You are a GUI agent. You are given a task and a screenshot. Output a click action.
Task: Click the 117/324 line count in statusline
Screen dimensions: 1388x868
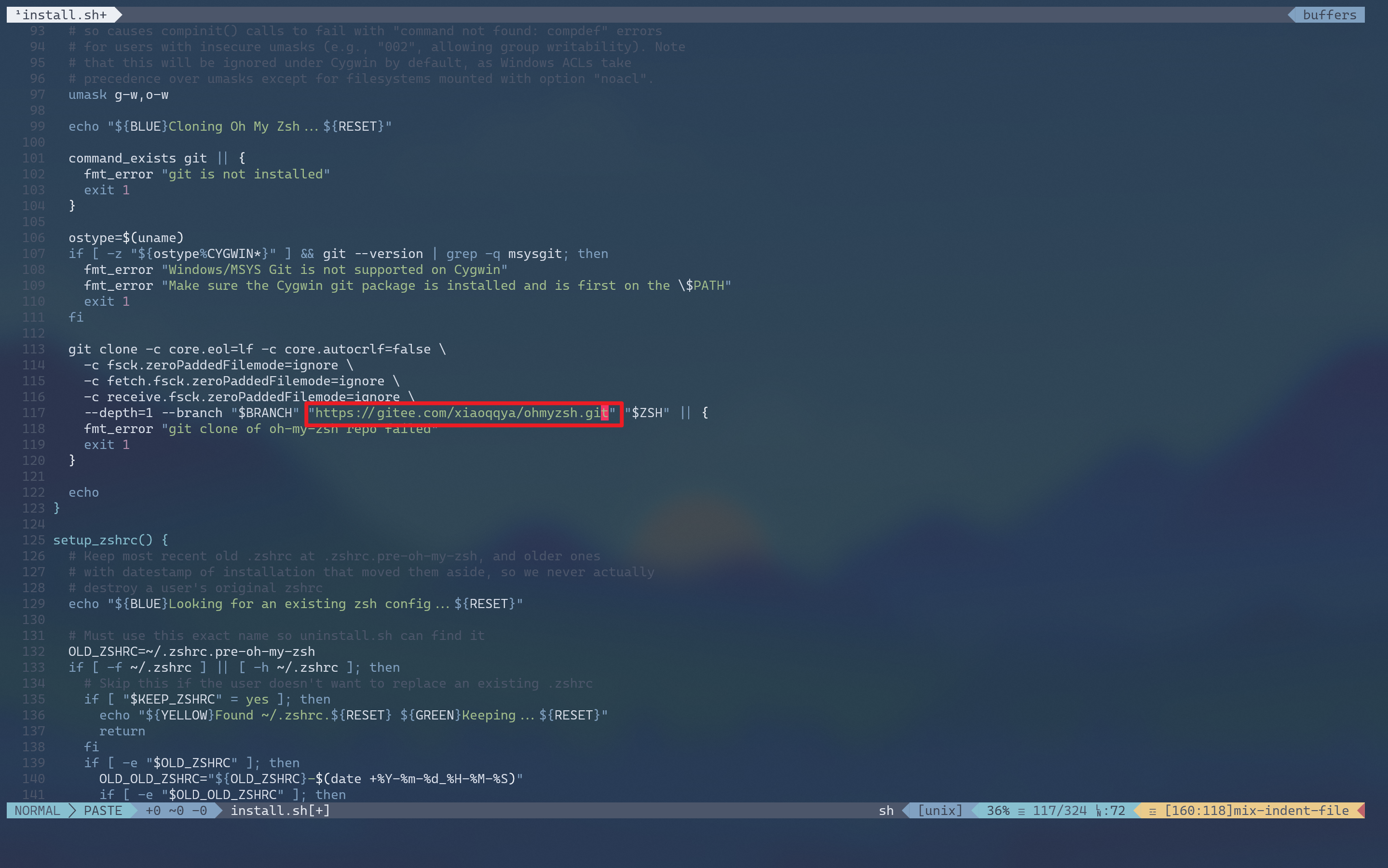[1060, 810]
